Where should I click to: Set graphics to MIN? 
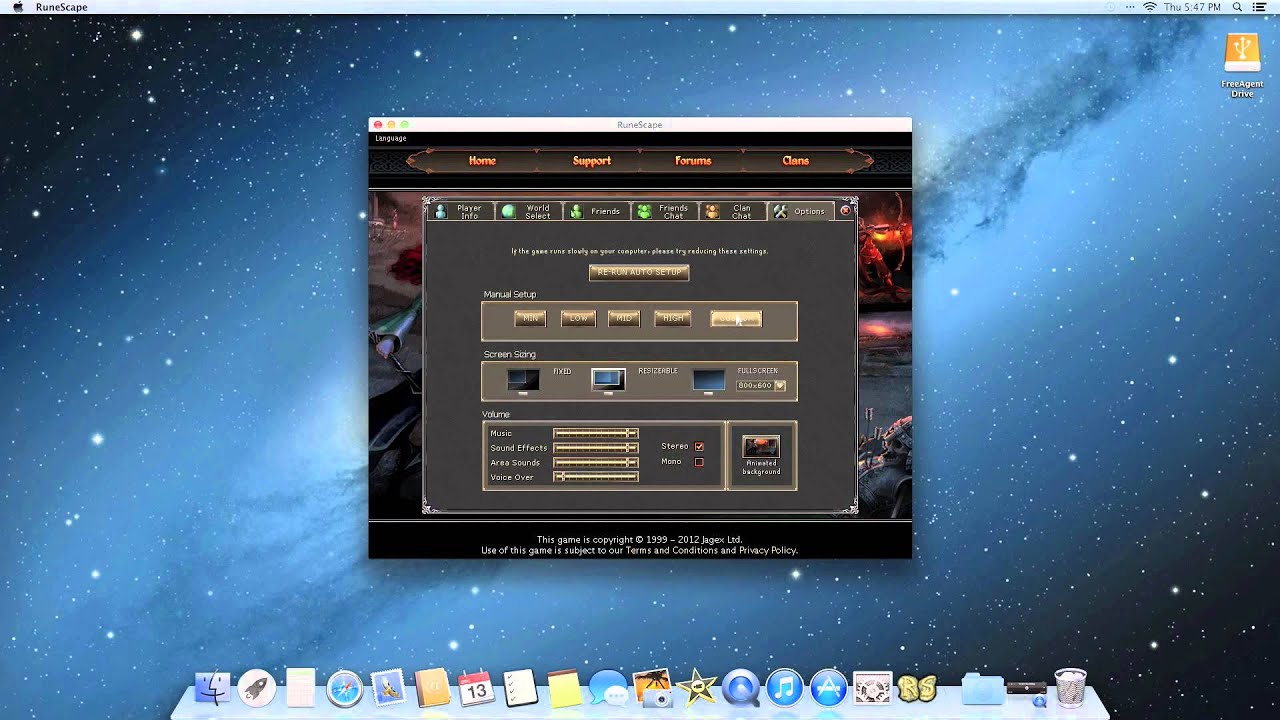530,318
